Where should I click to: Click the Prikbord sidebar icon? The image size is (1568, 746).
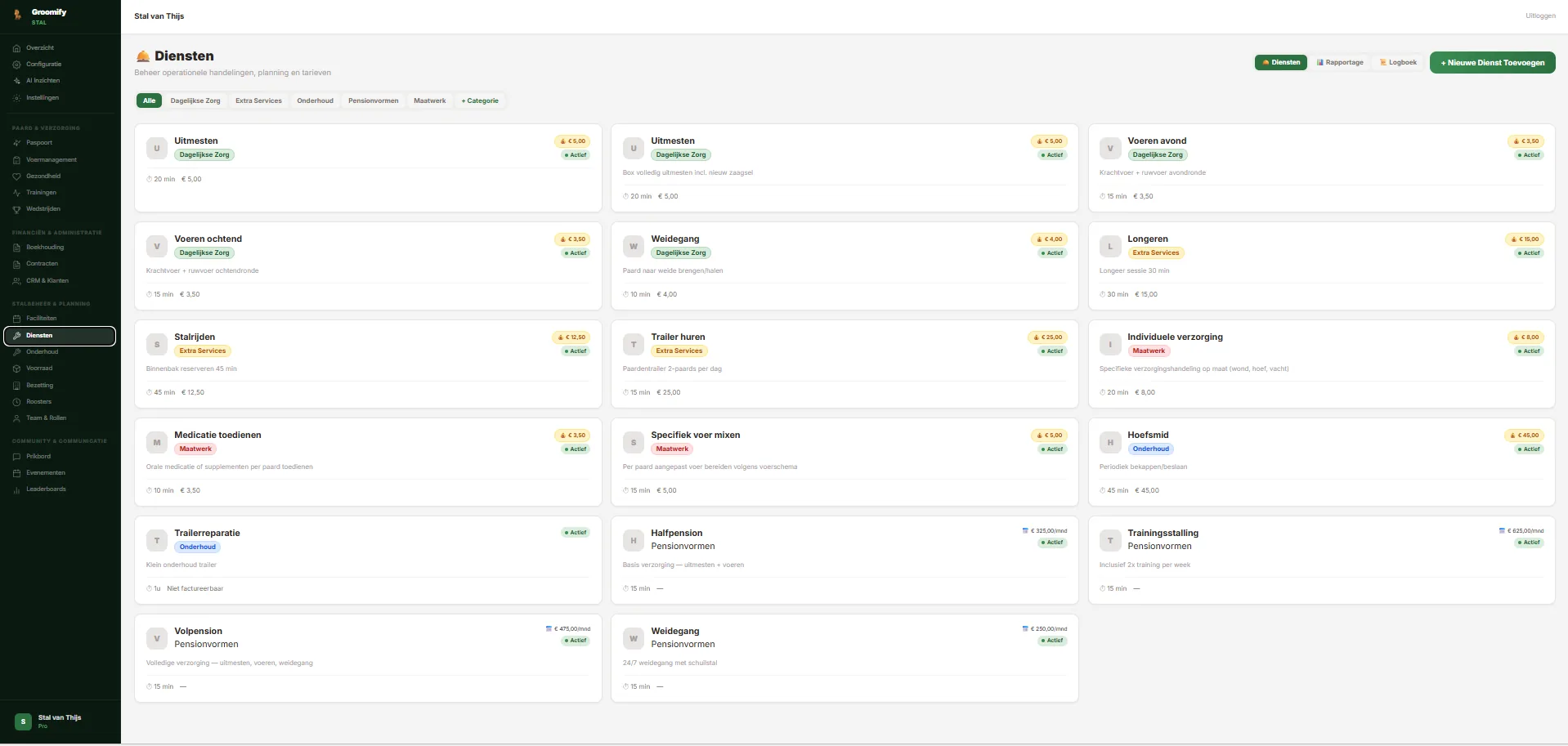pos(17,457)
